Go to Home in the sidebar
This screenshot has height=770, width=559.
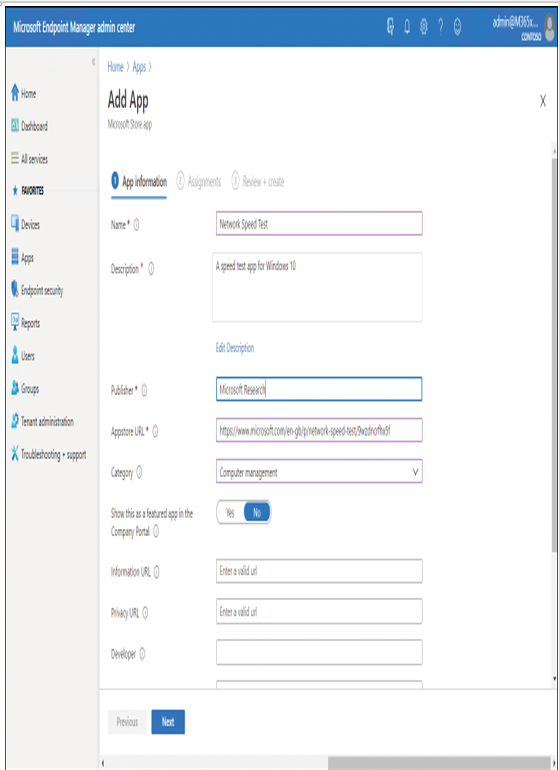24,93
